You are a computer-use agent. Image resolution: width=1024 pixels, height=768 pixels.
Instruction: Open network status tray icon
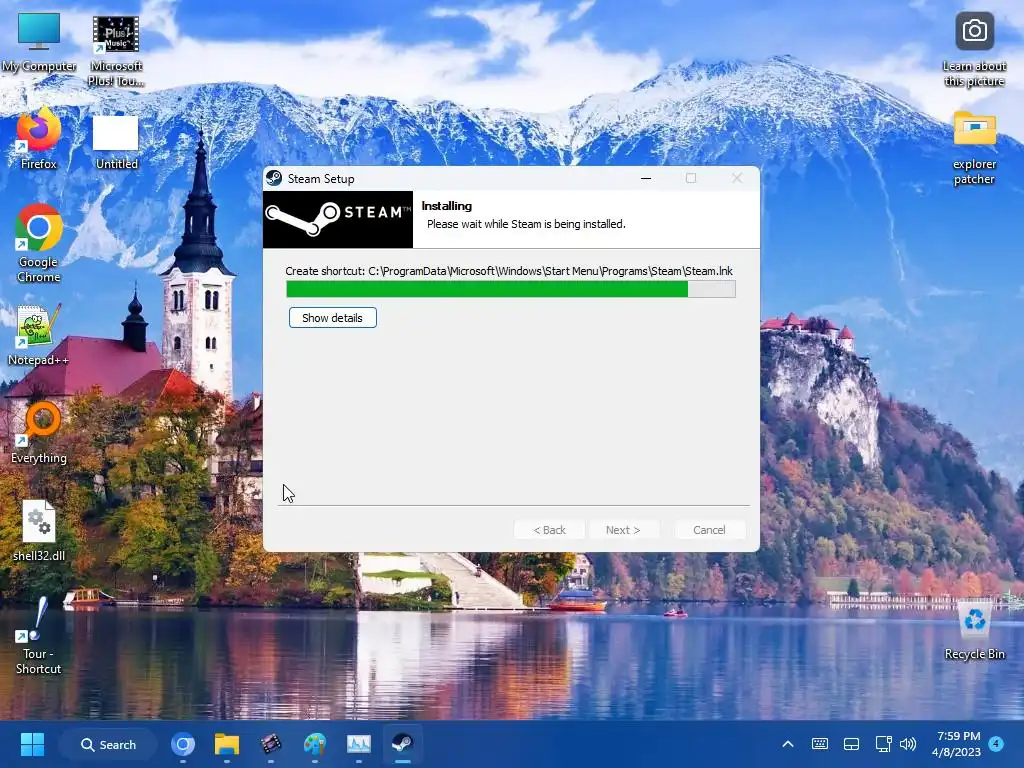point(883,744)
